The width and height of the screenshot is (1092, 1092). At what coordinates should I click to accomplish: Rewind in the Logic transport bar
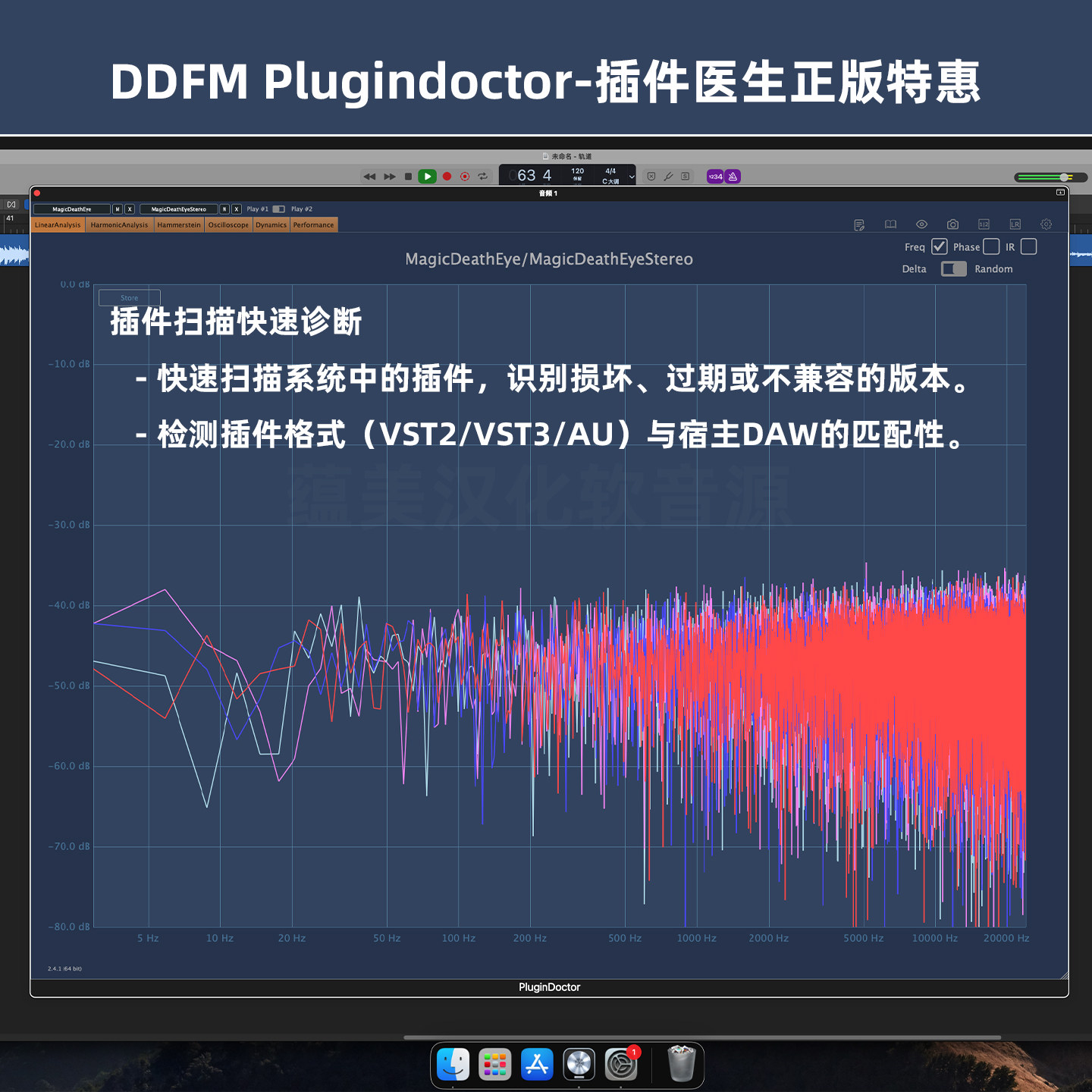tap(369, 177)
